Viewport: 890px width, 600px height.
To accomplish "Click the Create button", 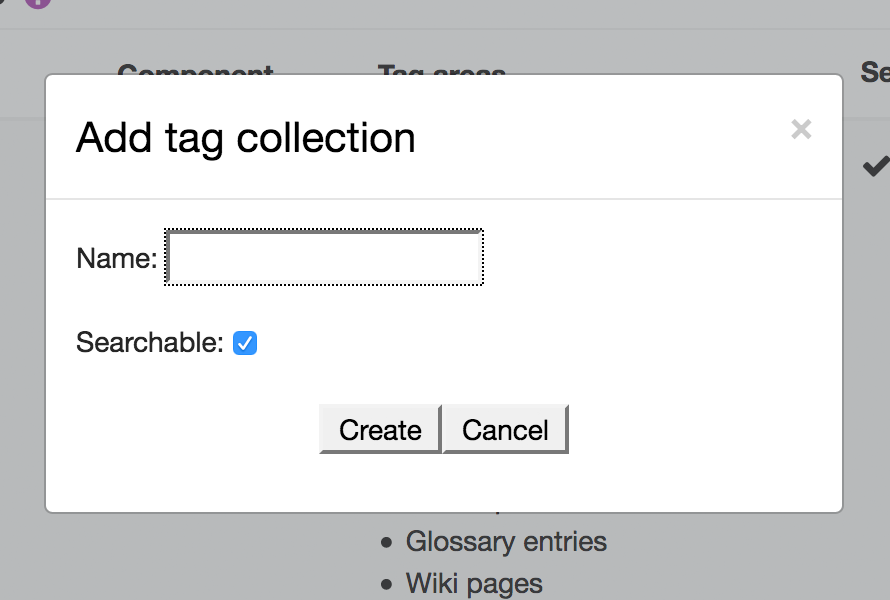I will click(x=380, y=429).
